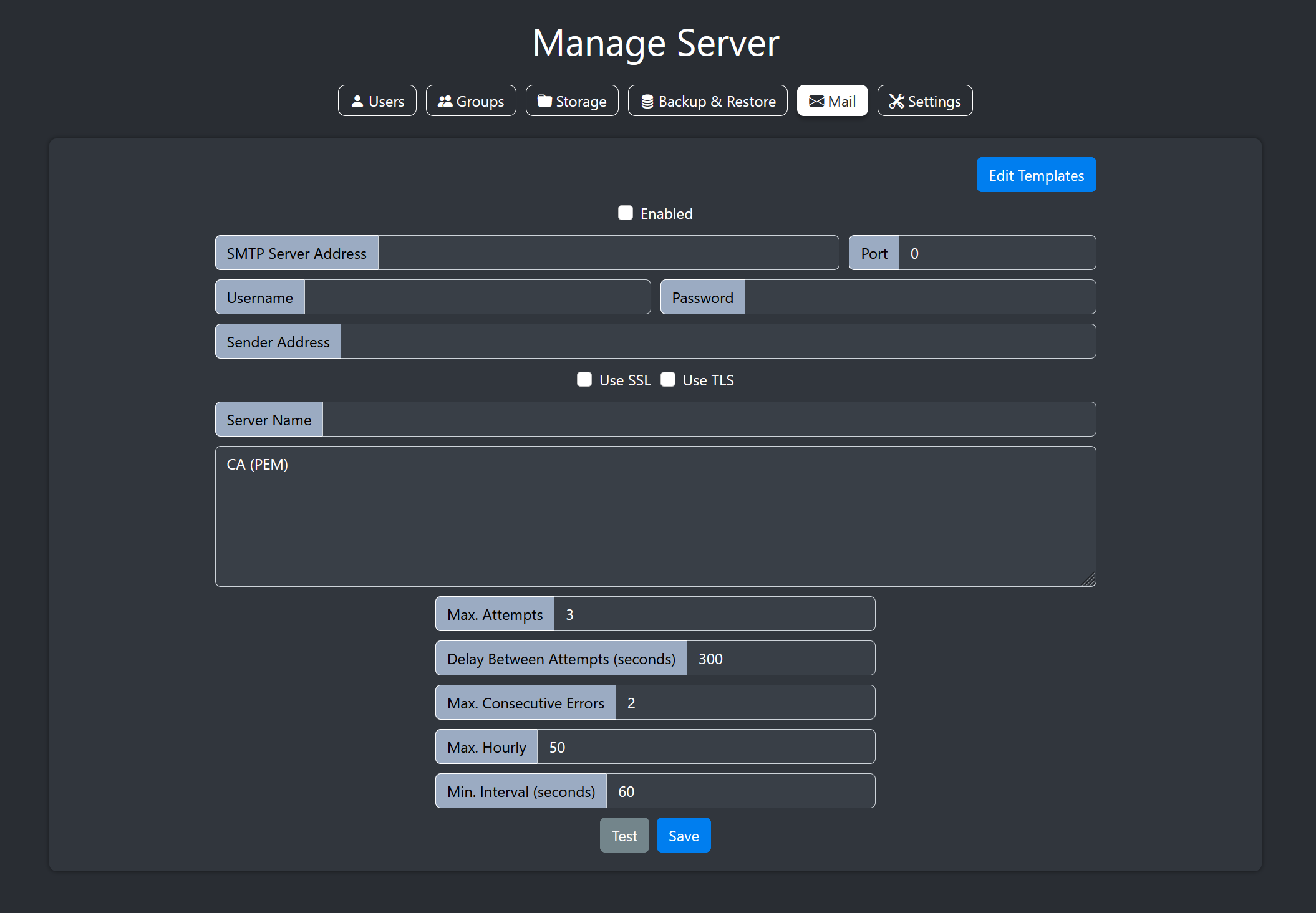Viewport: 1316px width, 913px height.
Task: Focus the Max. Consecutive Errors field
Action: click(745, 703)
